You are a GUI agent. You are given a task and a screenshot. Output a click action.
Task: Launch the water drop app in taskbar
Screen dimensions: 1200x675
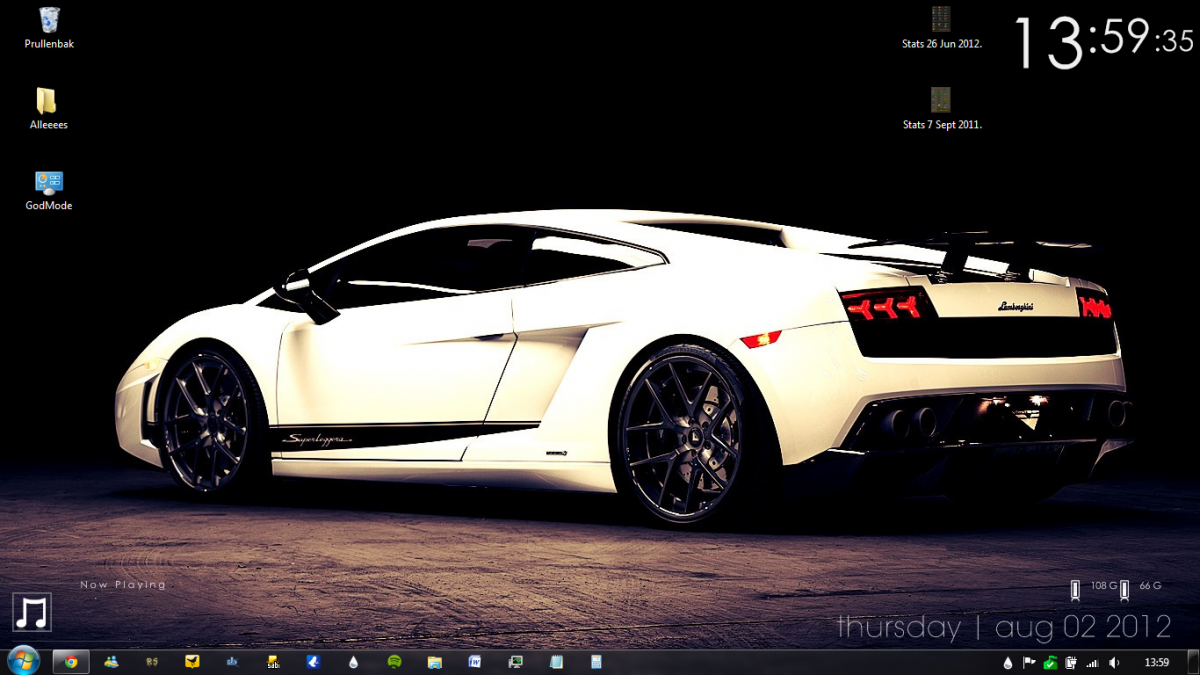pos(354,662)
